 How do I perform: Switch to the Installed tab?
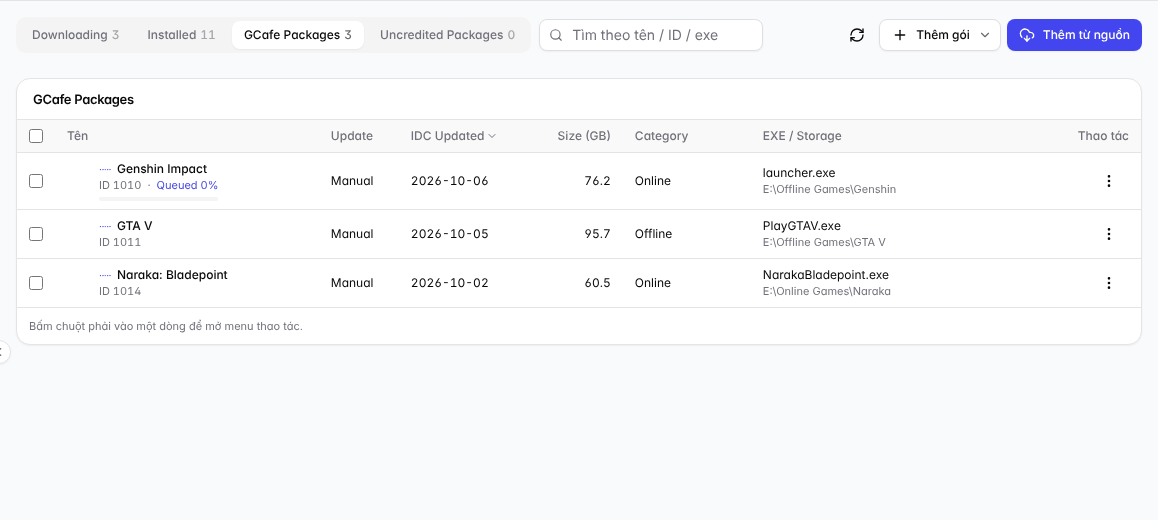point(181,35)
